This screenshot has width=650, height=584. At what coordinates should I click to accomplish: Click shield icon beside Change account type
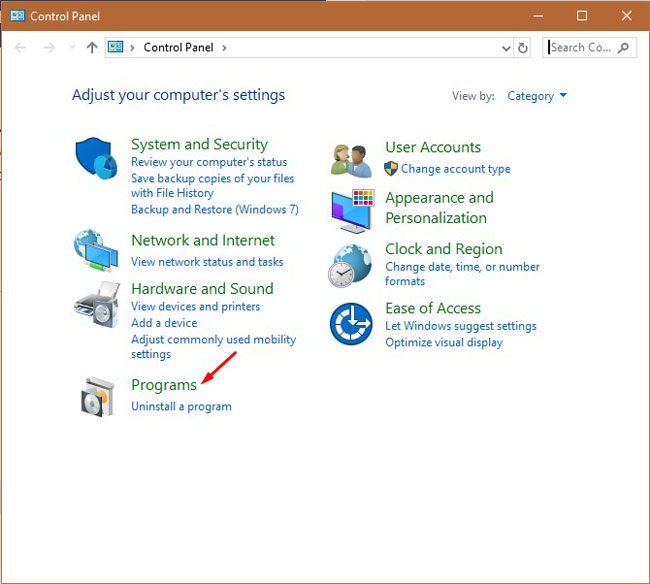click(x=390, y=168)
